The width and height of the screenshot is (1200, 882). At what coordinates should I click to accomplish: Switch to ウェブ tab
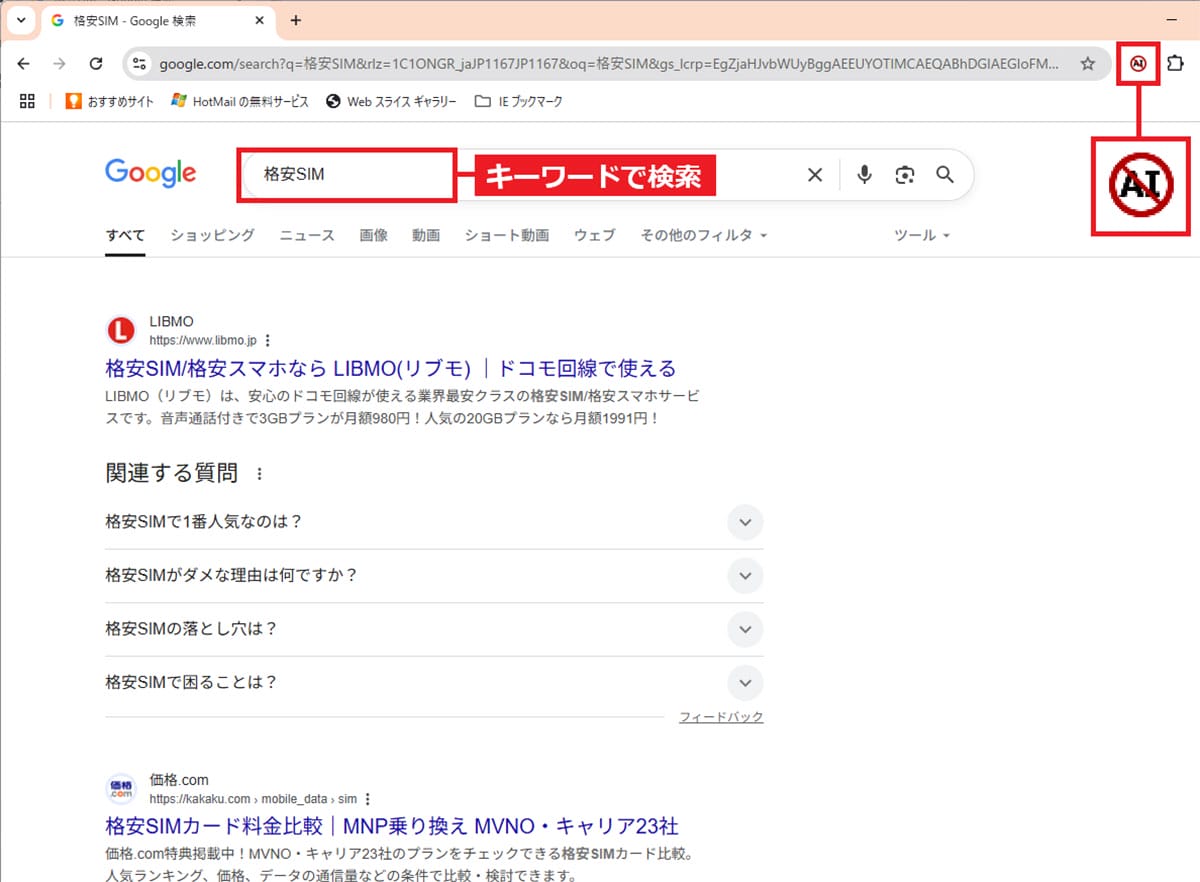[595, 235]
